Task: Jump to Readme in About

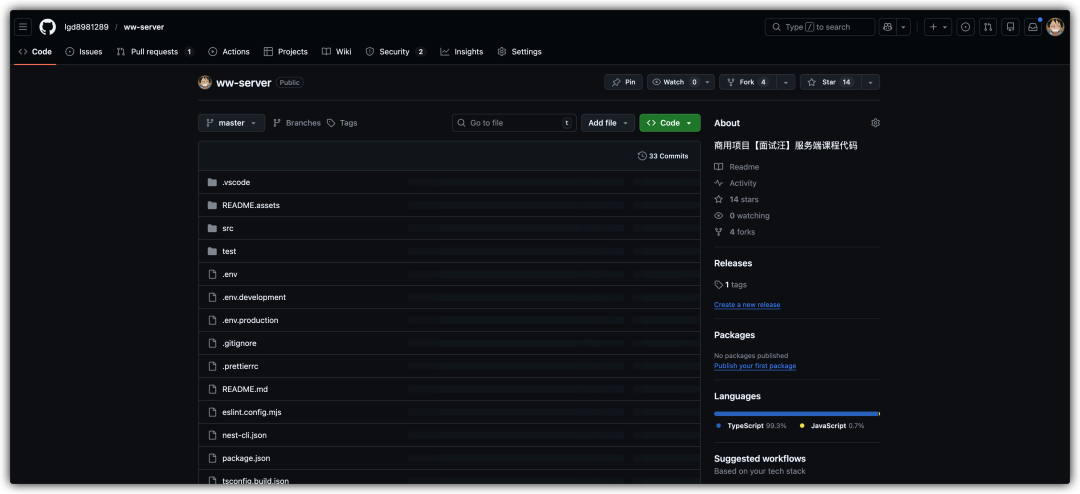Action: (x=737, y=167)
